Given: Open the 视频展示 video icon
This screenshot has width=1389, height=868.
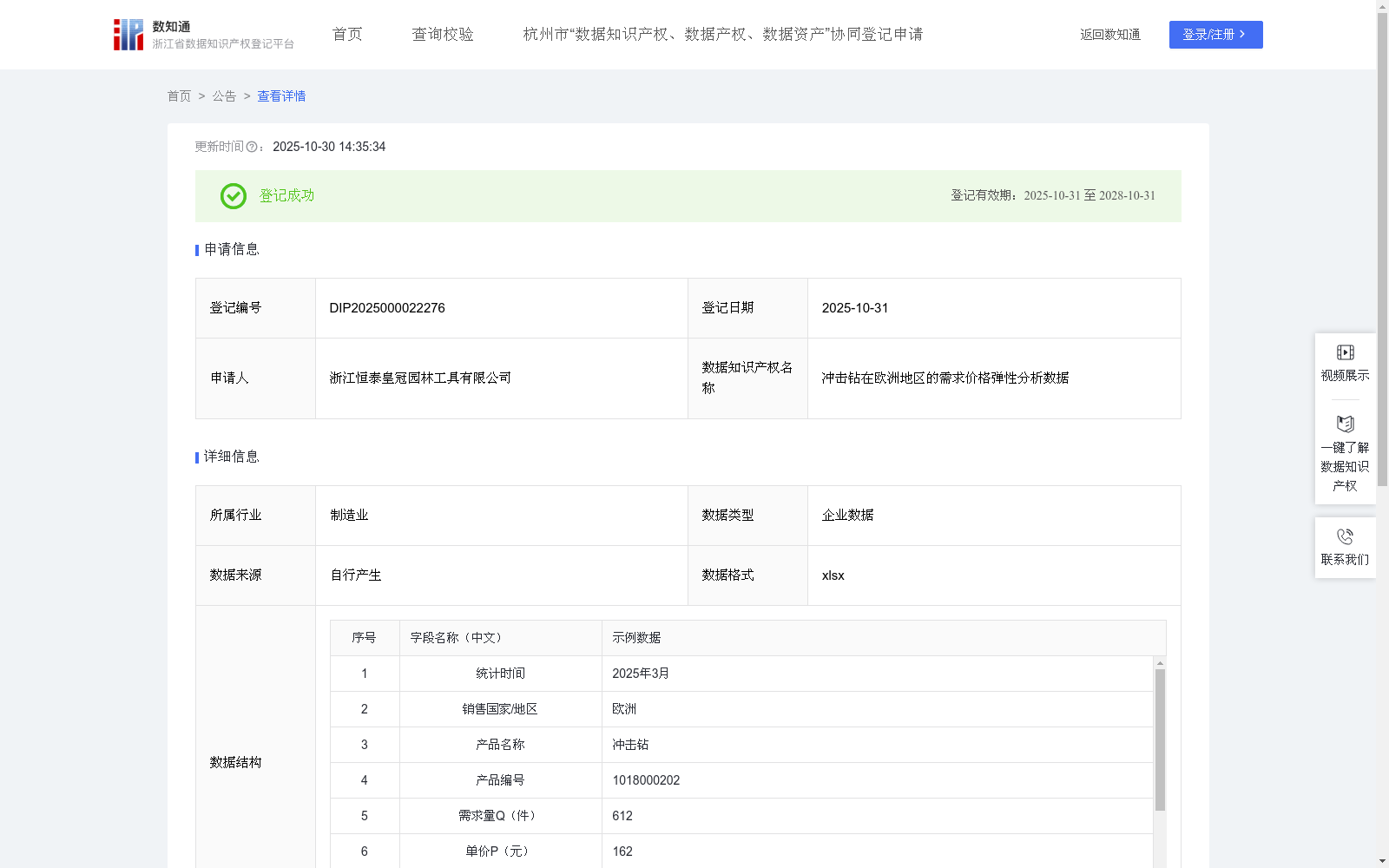Looking at the screenshot, I should tap(1345, 352).
